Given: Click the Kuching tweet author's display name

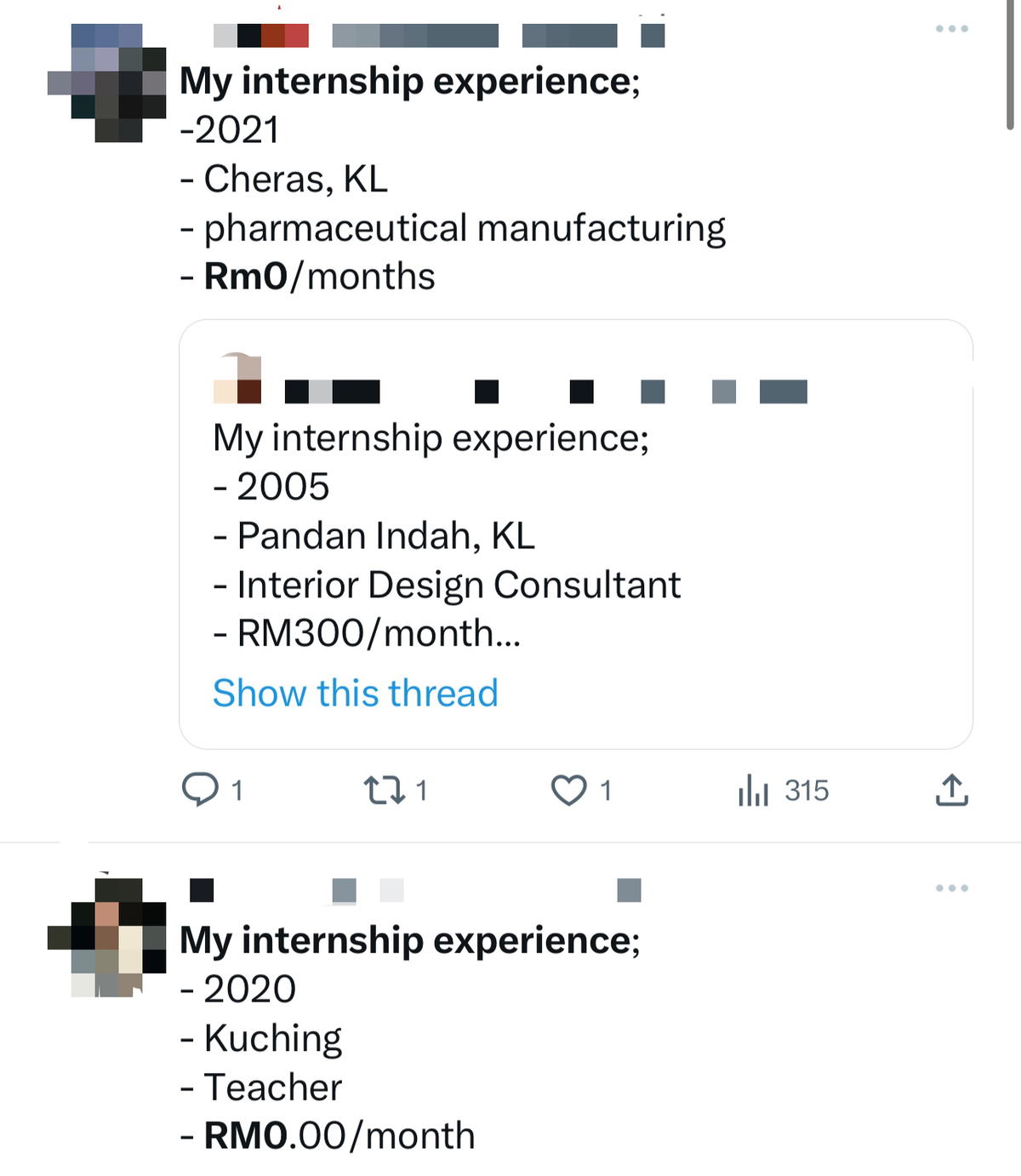Looking at the screenshot, I should (x=202, y=890).
